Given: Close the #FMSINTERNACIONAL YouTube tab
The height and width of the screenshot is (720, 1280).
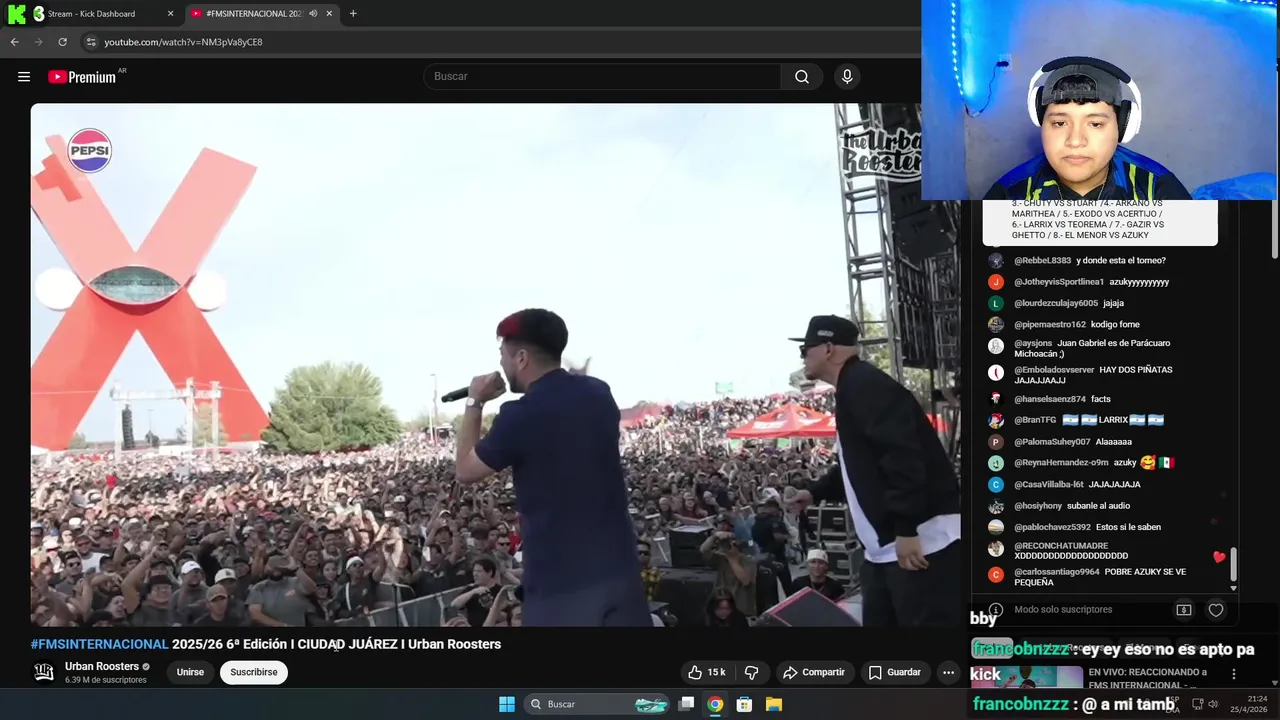Looking at the screenshot, I should click(330, 14).
